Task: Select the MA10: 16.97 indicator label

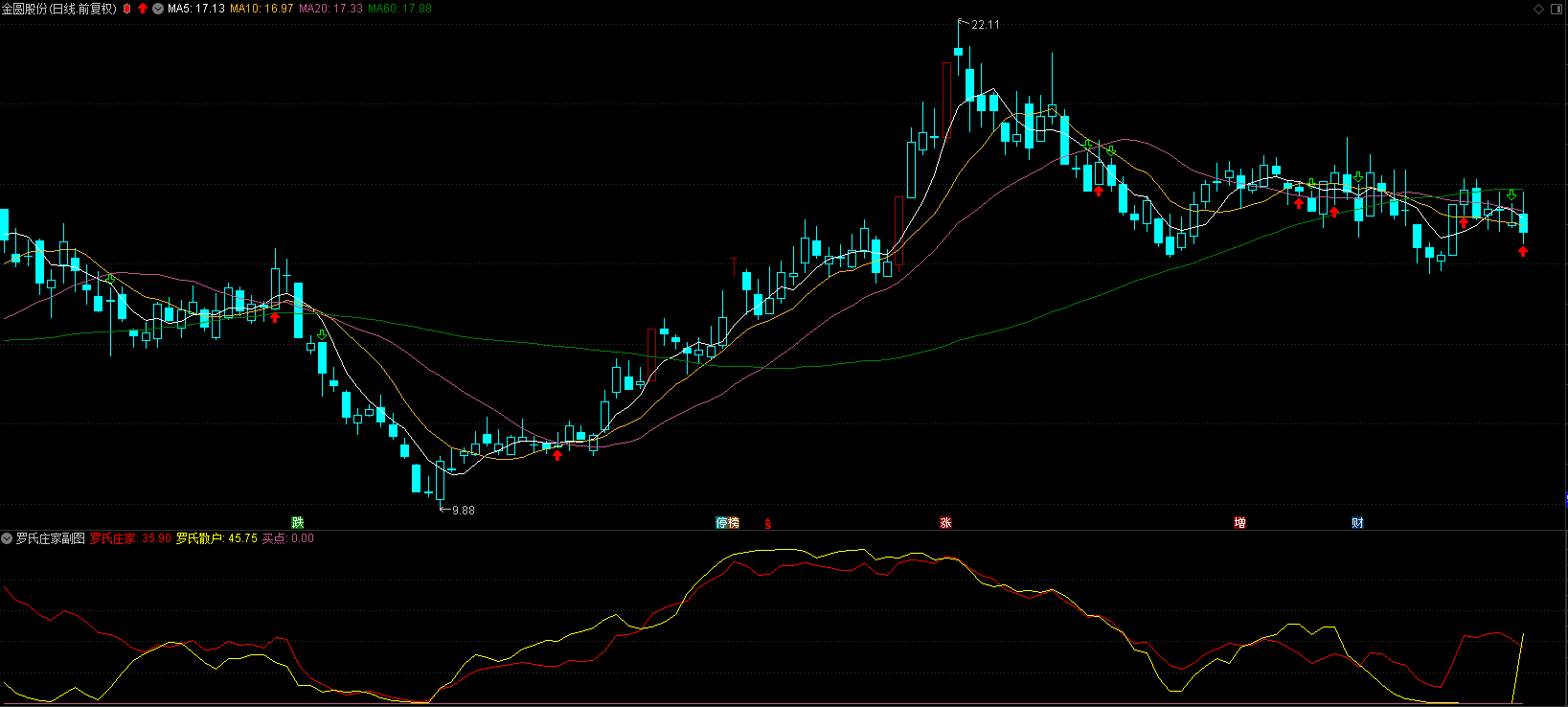Action: coord(261,9)
